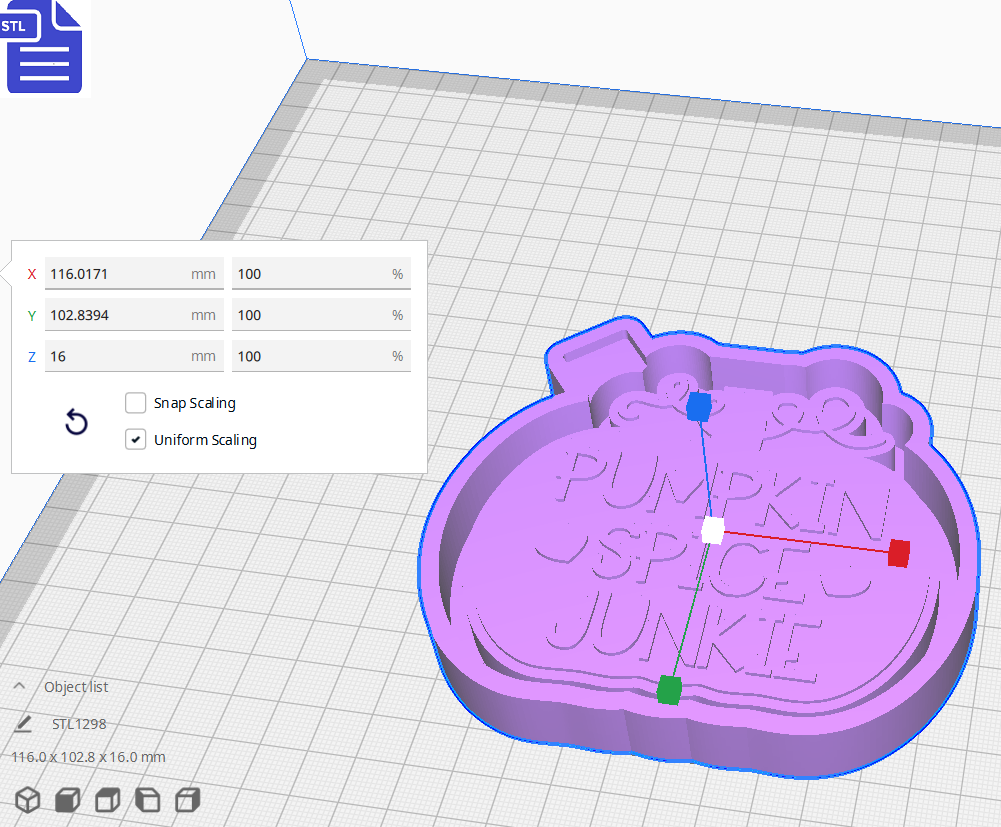Click the red X-axis scale handle

point(897,551)
